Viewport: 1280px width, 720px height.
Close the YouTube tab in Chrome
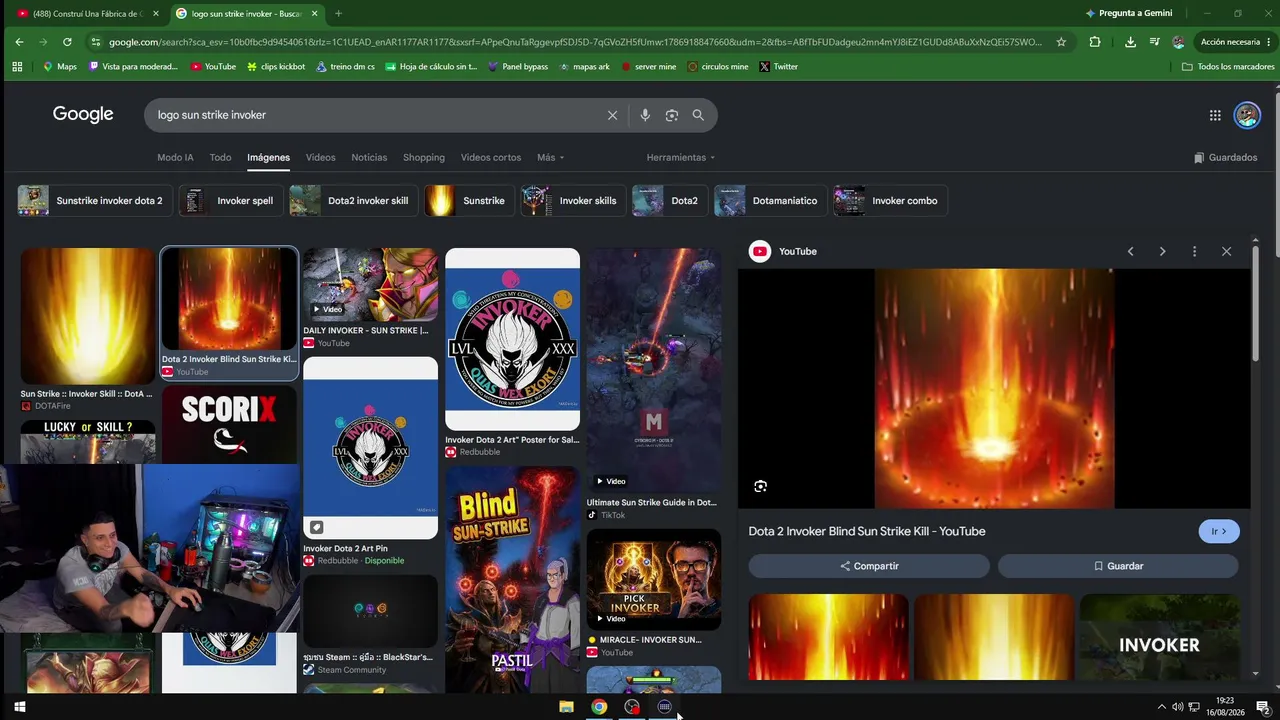[156, 13]
